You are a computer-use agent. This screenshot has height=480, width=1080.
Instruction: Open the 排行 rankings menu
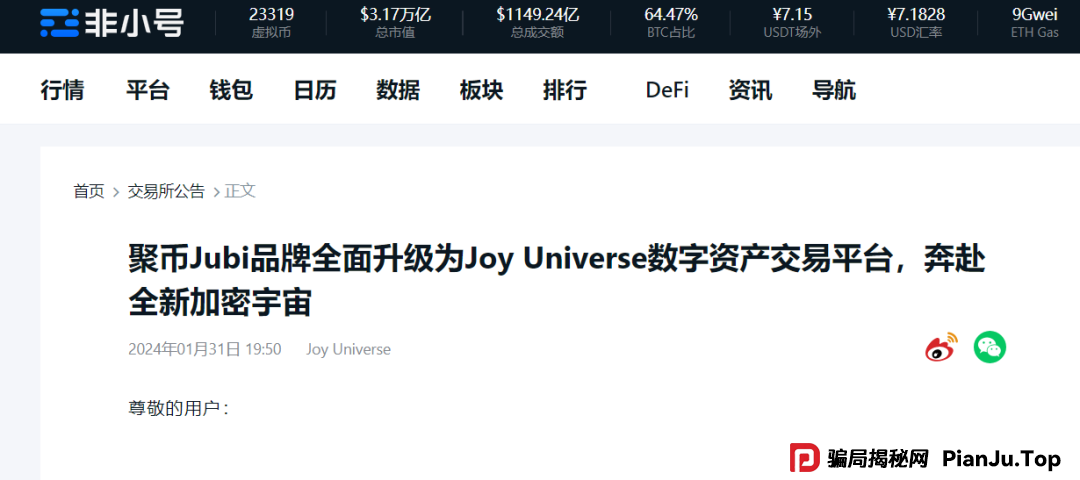tap(564, 90)
